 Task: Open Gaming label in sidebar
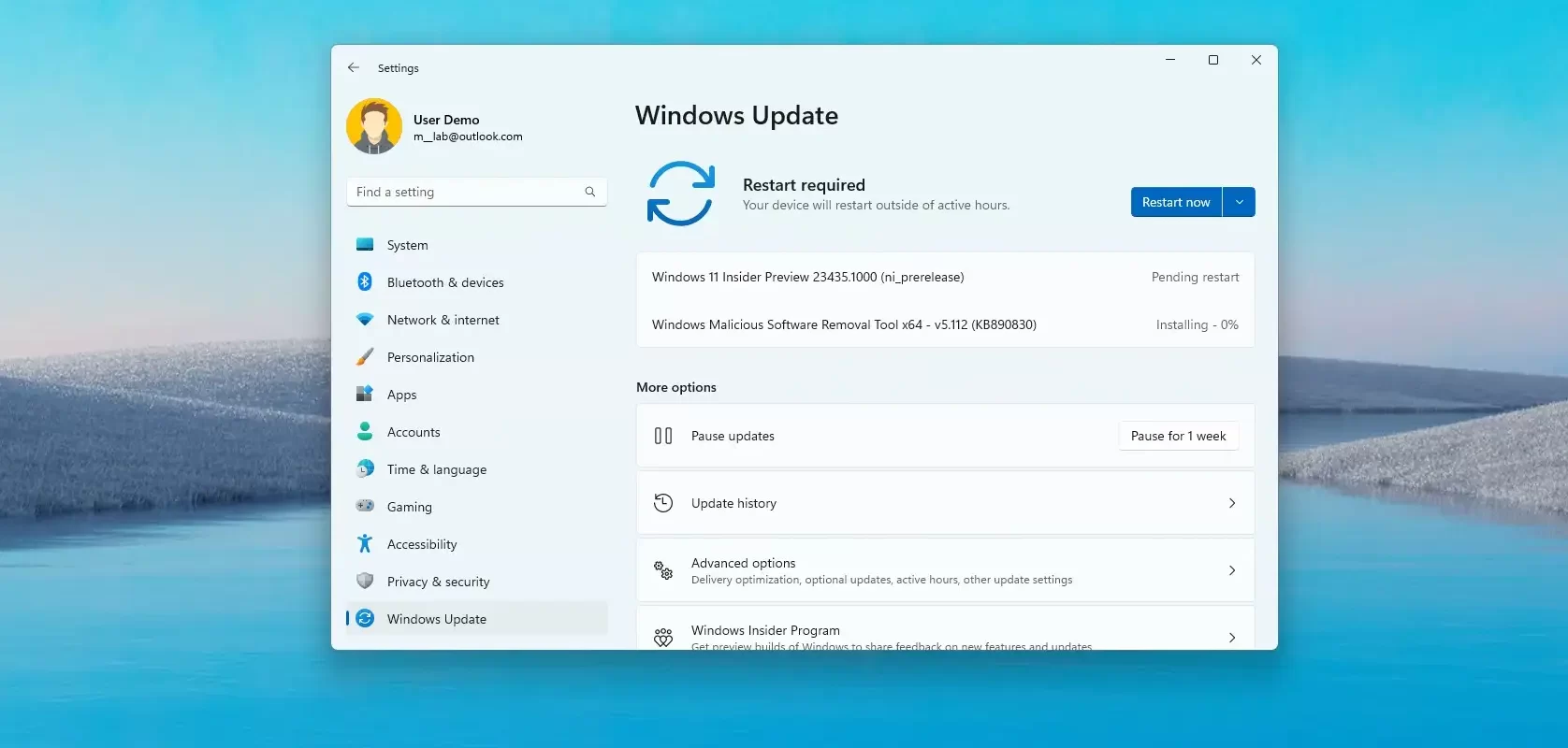410,507
